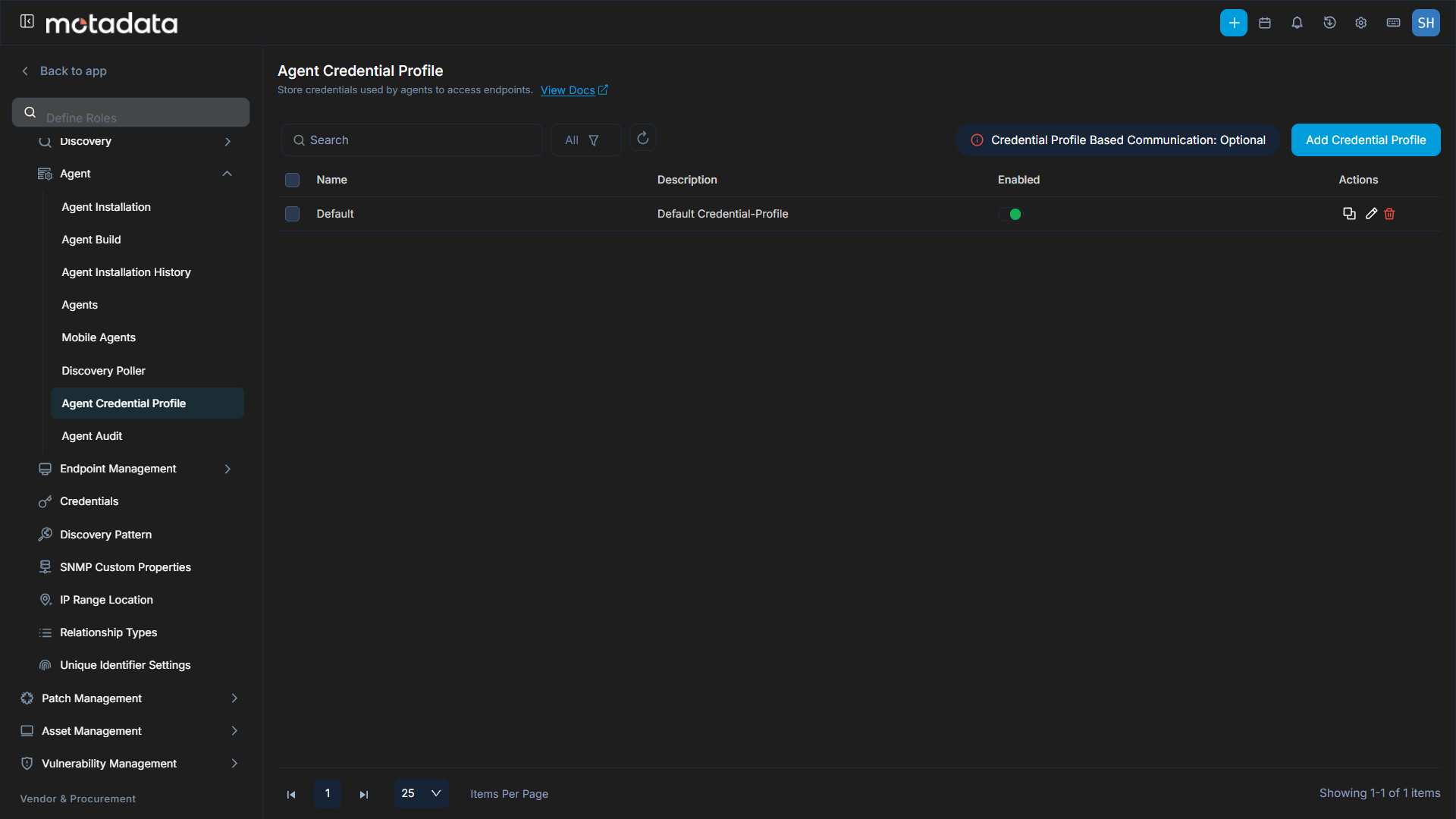Click info icon in communication banner
Viewport: 1456px width, 819px height.
coord(977,140)
